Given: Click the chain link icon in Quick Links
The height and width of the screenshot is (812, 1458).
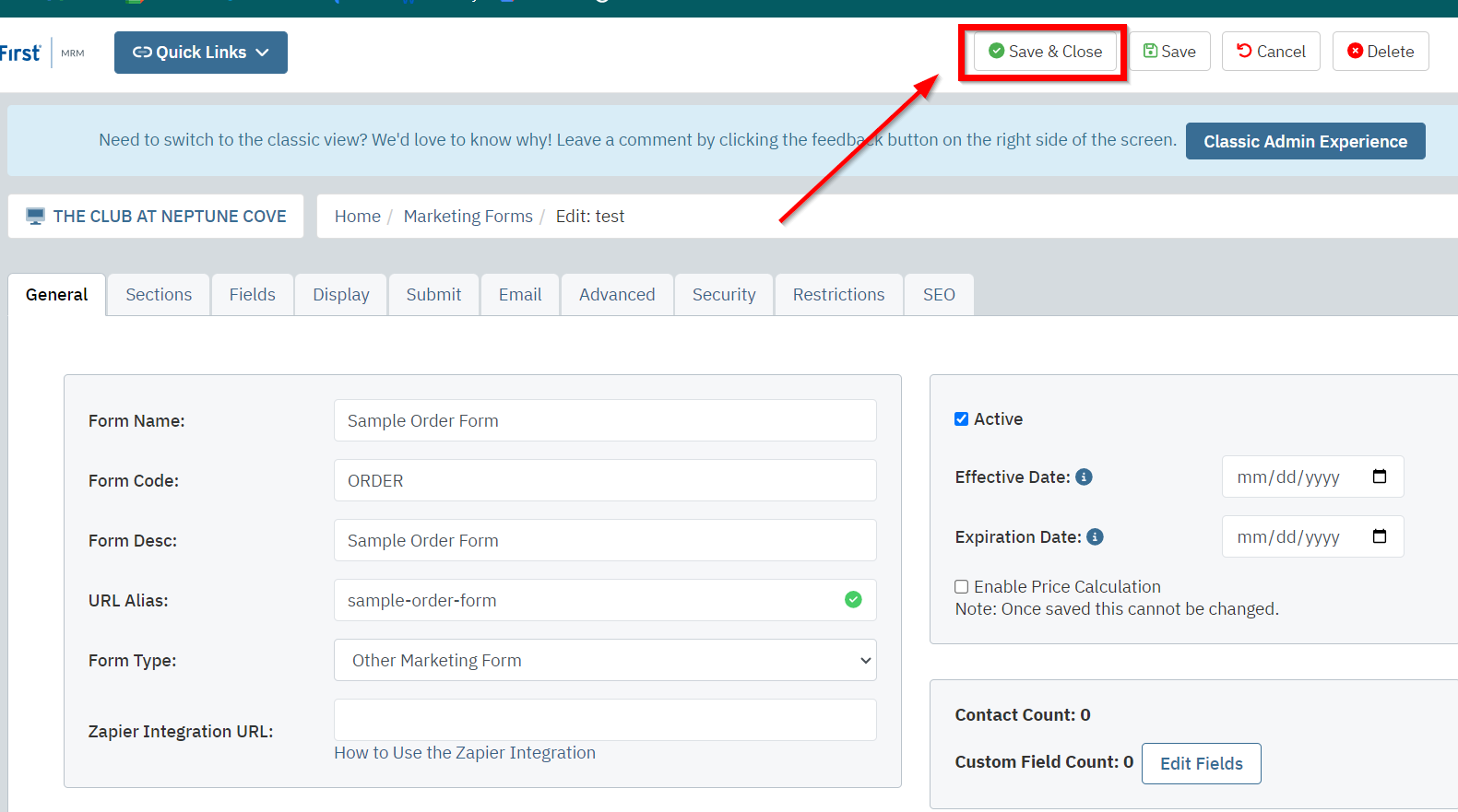Looking at the screenshot, I should 142,53.
